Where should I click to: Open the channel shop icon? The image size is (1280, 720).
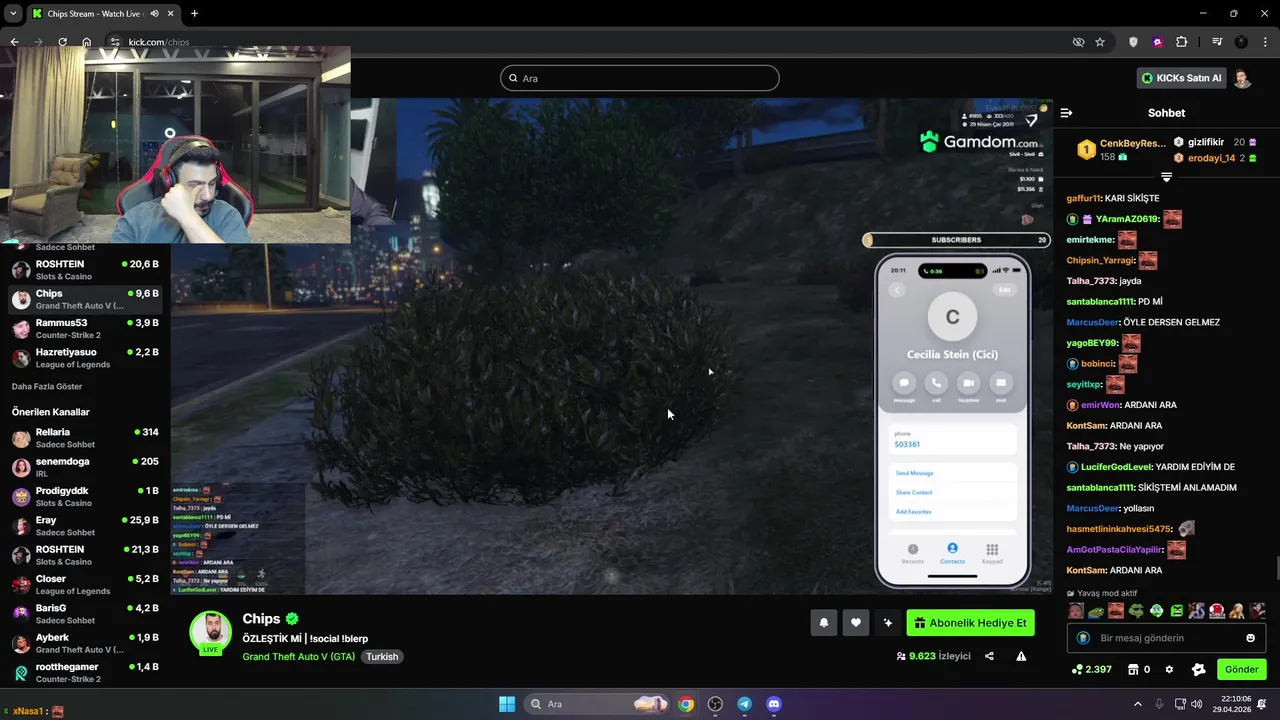tap(1133, 669)
